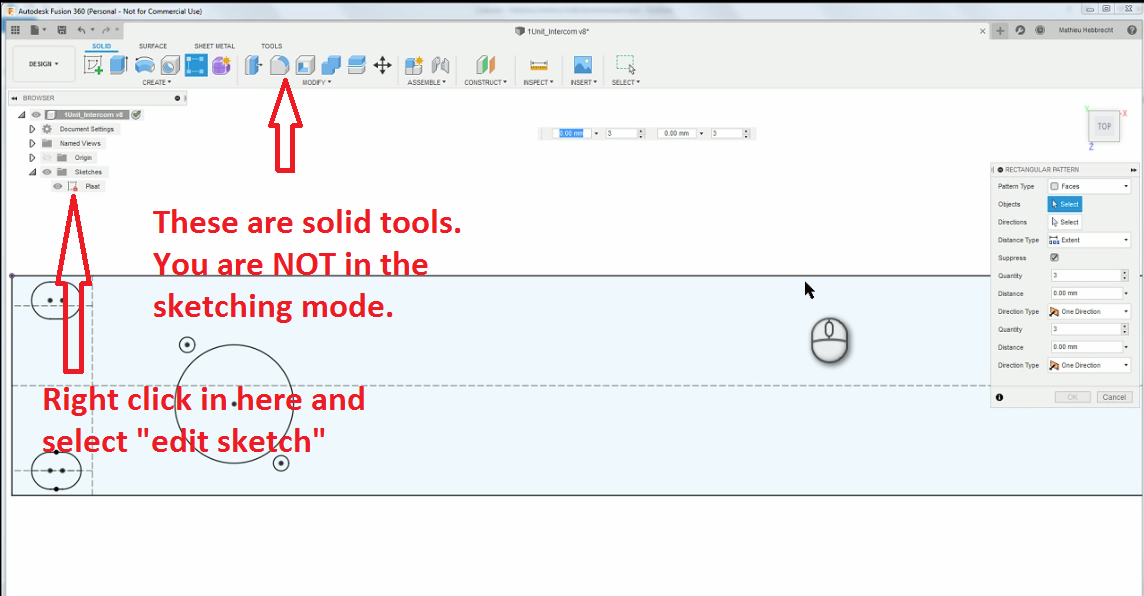Toggle visibility of Sketches folder
1144x596 pixels.
coord(47,172)
